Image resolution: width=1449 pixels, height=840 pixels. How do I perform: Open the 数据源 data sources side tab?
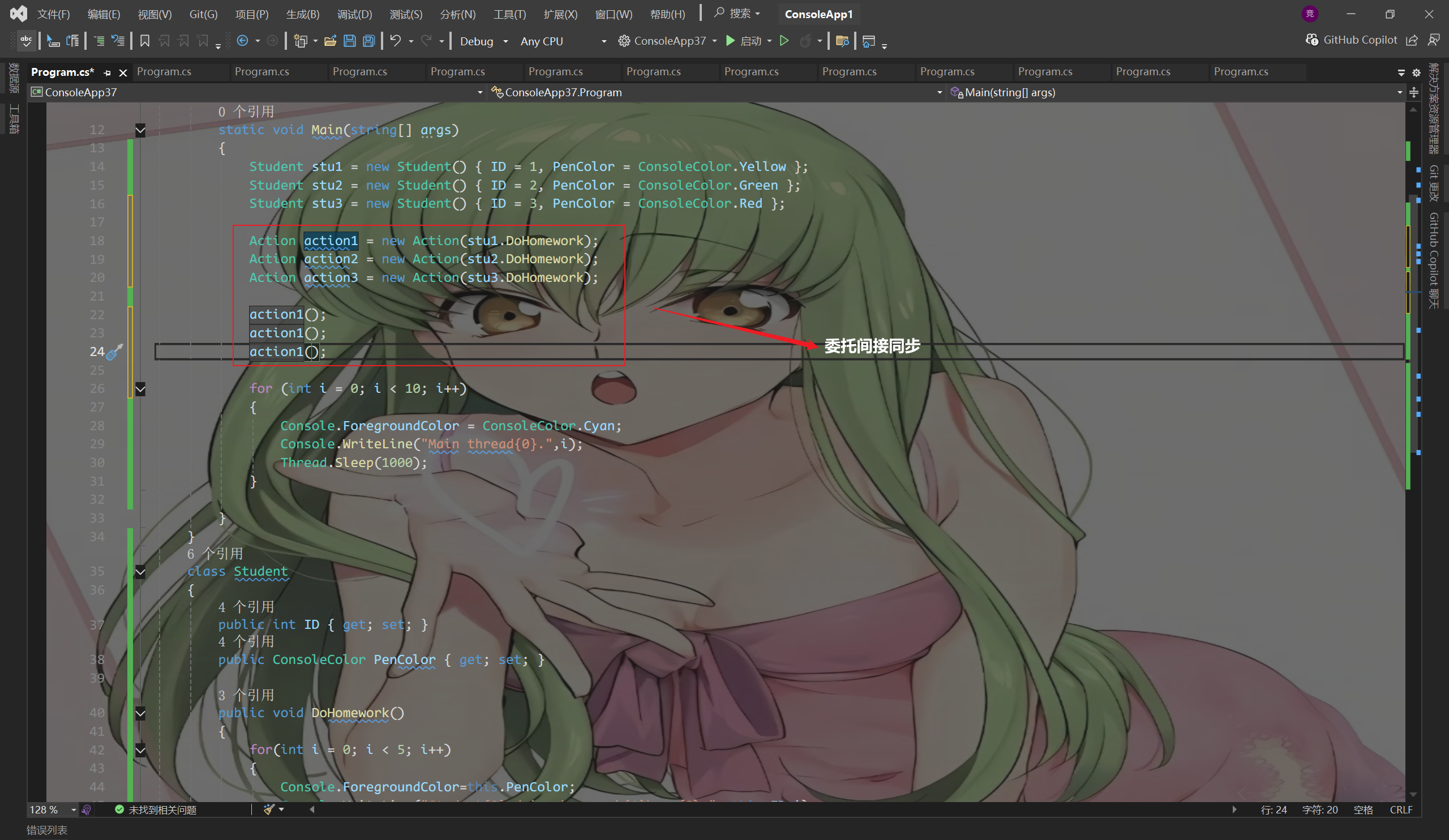(14, 78)
